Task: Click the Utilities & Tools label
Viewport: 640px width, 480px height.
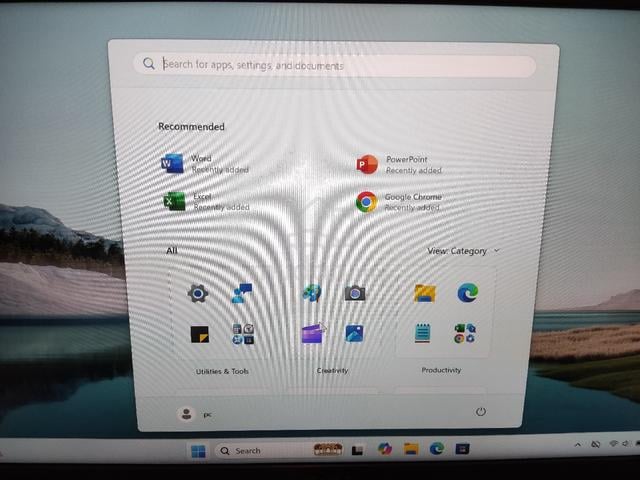Action: tap(222, 371)
